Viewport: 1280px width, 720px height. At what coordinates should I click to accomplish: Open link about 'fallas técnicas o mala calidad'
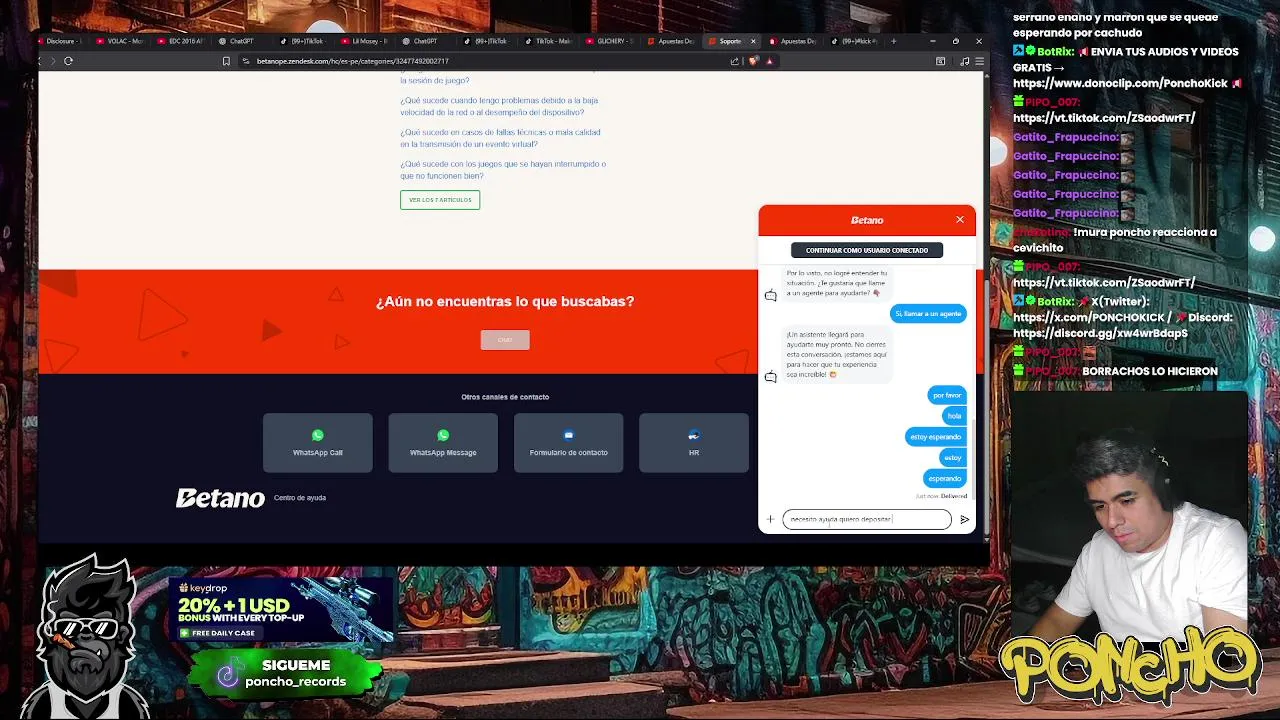tap(500, 138)
